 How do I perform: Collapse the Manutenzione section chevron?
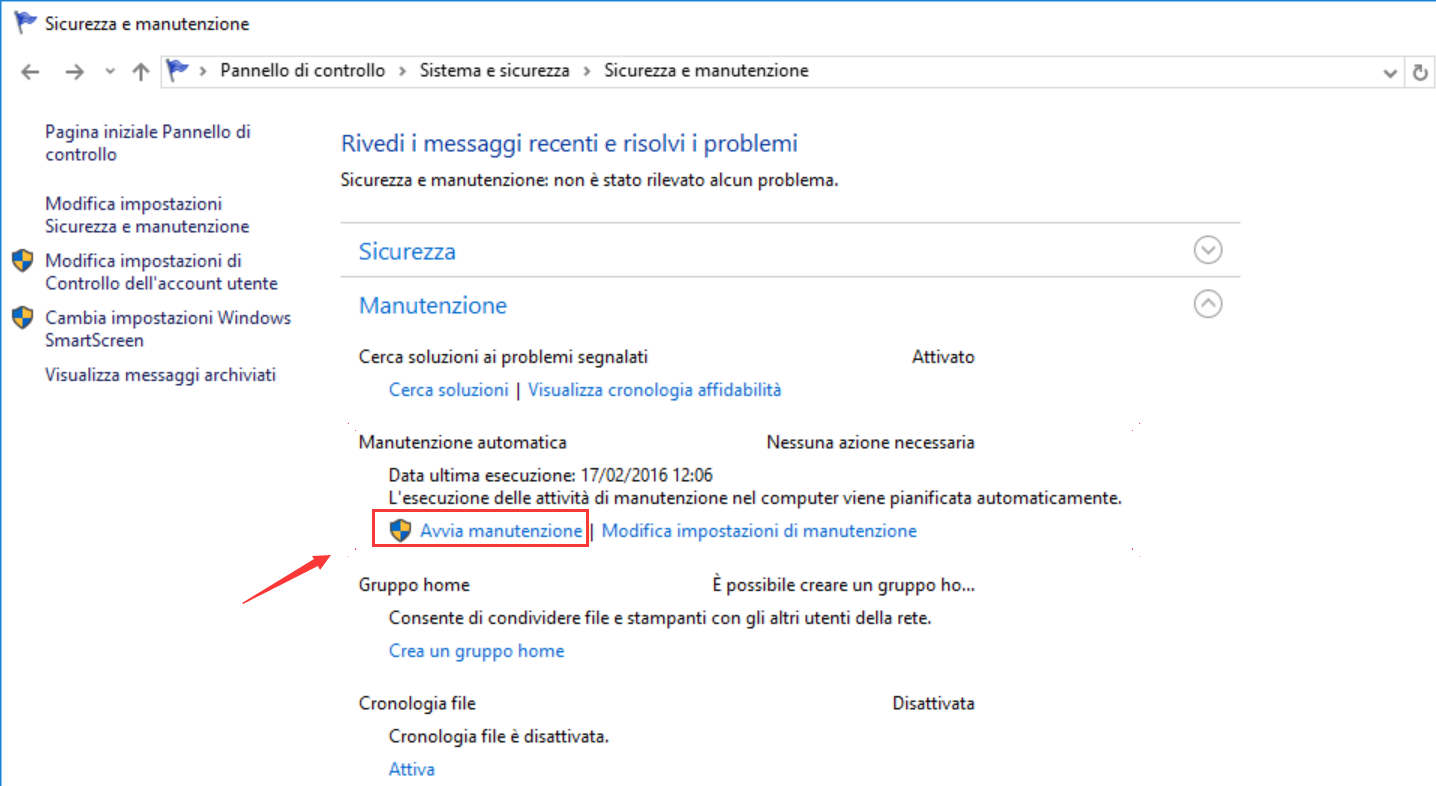1208,303
